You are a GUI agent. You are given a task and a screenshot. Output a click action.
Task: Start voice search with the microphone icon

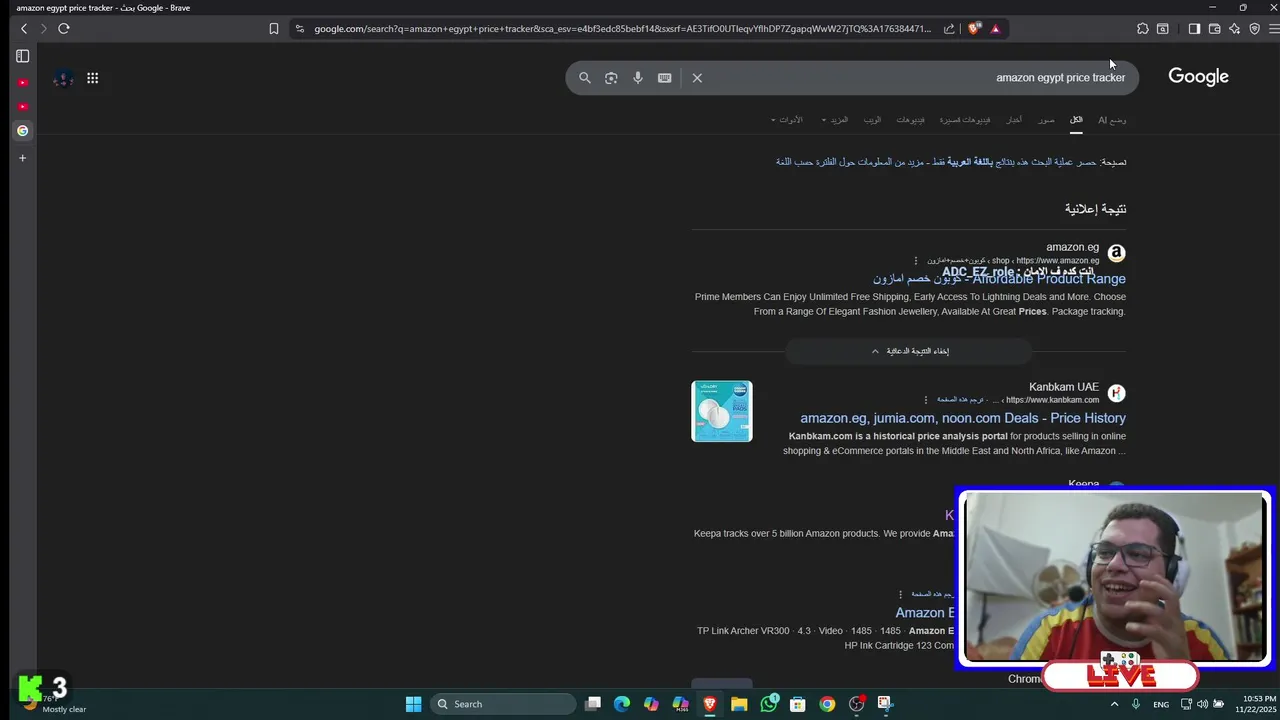(x=638, y=78)
